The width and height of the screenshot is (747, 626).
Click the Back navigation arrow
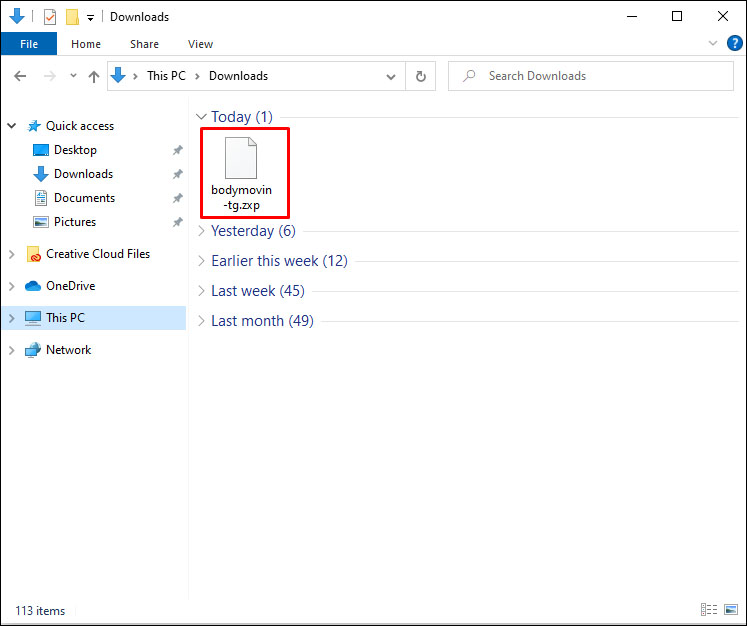tap(20, 76)
